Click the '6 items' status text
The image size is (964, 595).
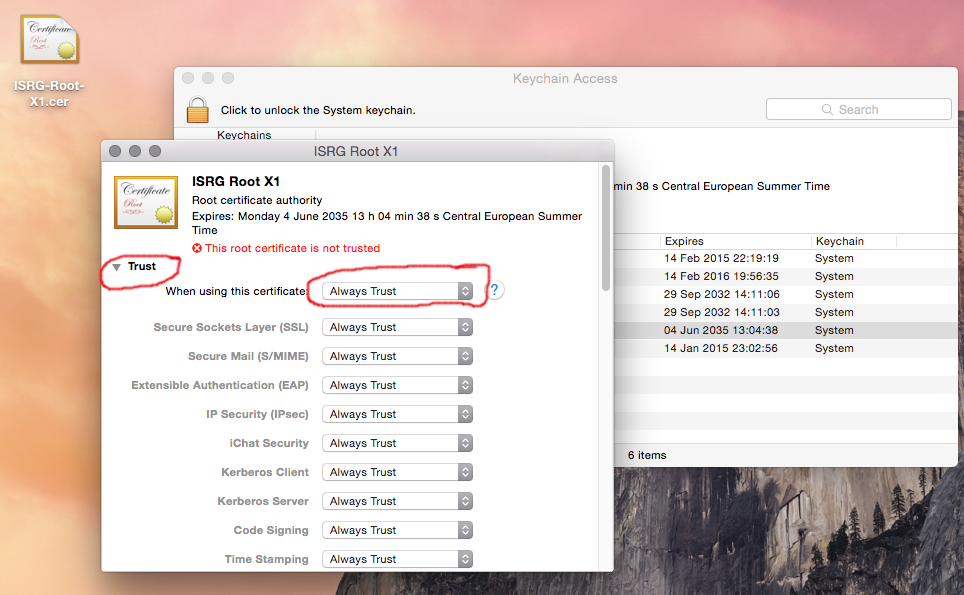point(647,455)
